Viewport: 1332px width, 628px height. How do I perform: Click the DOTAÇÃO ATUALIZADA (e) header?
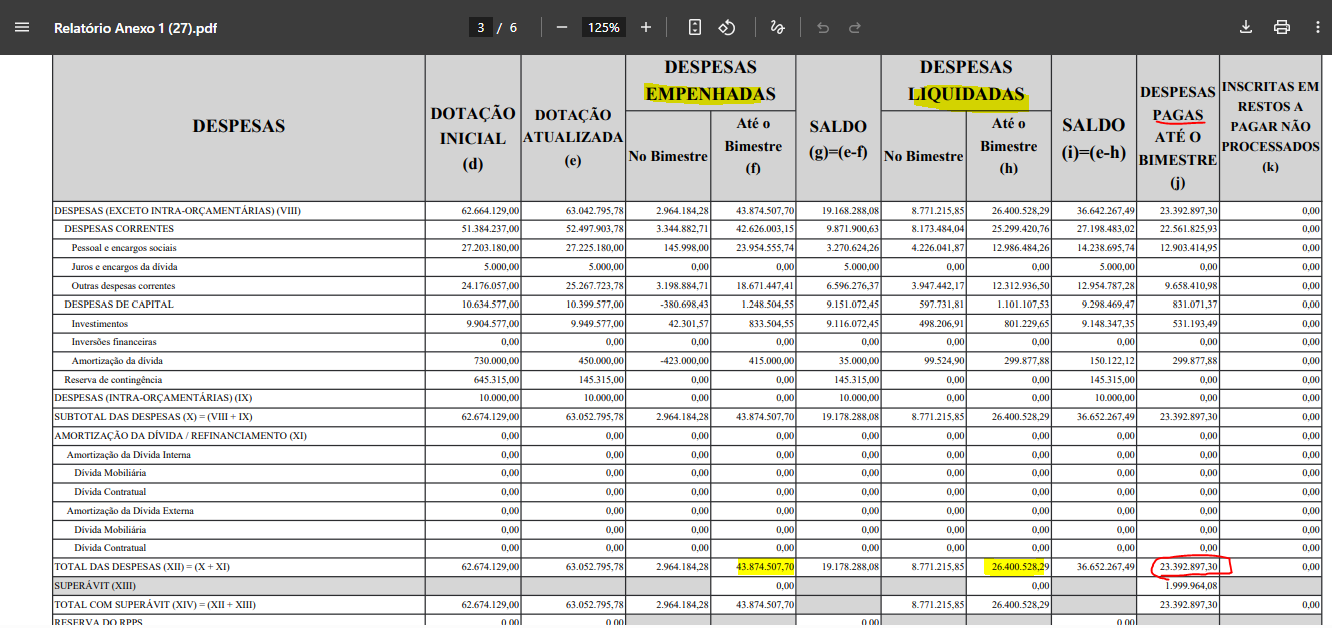573,138
